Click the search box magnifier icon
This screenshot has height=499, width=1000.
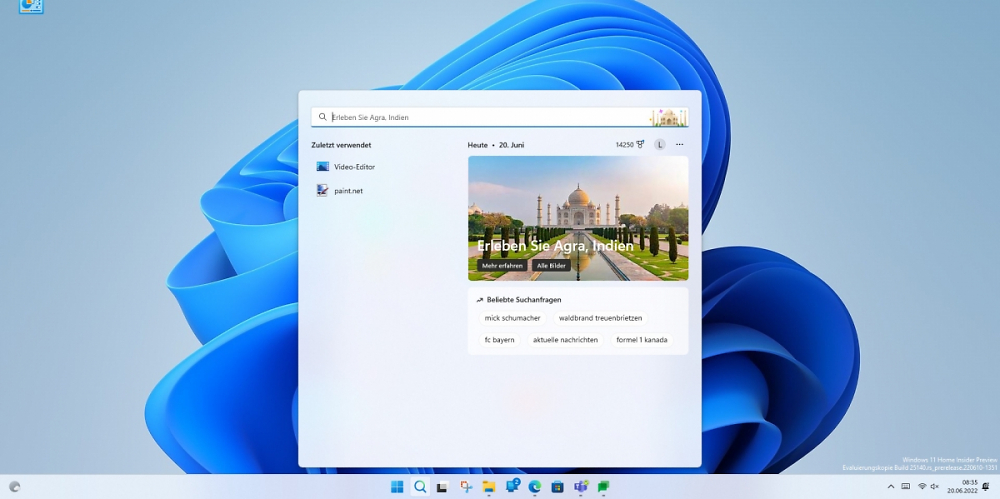coord(323,117)
